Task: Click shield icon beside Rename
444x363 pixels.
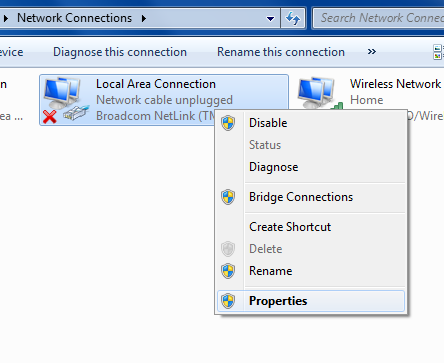Action: [x=228, y=271]
